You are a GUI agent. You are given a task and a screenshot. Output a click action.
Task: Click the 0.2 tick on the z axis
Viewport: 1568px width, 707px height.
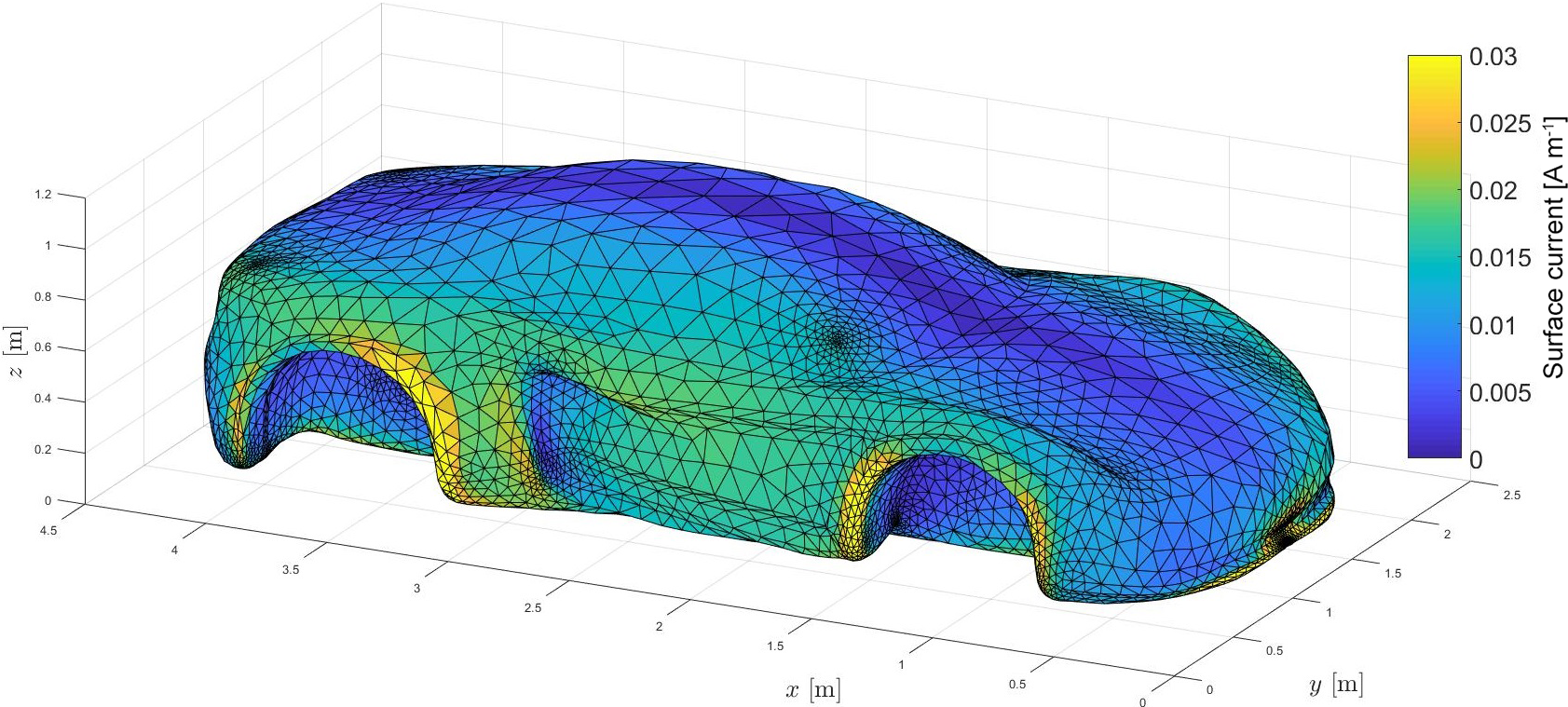click(43, 450)
